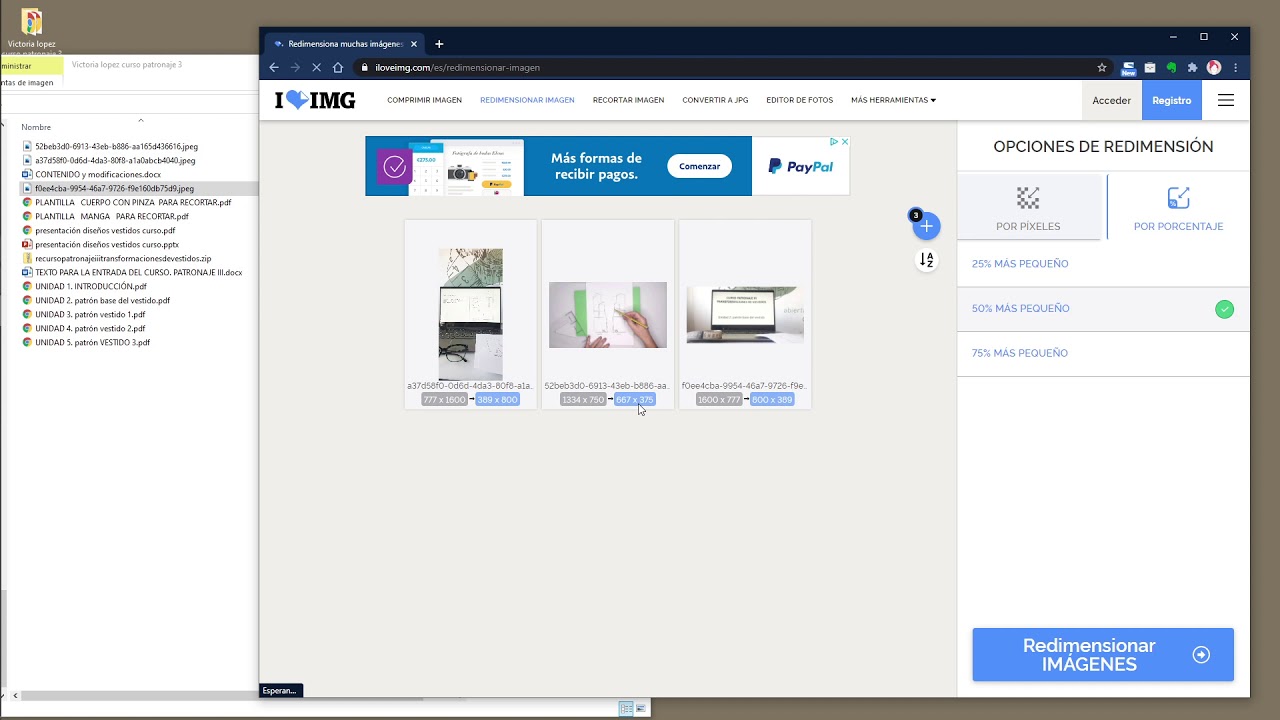Close the Redimensiona muchas imágenes tab
The width and height of the screenshot is (1280, 720).
pyautogui.click(x=414, y=44)
